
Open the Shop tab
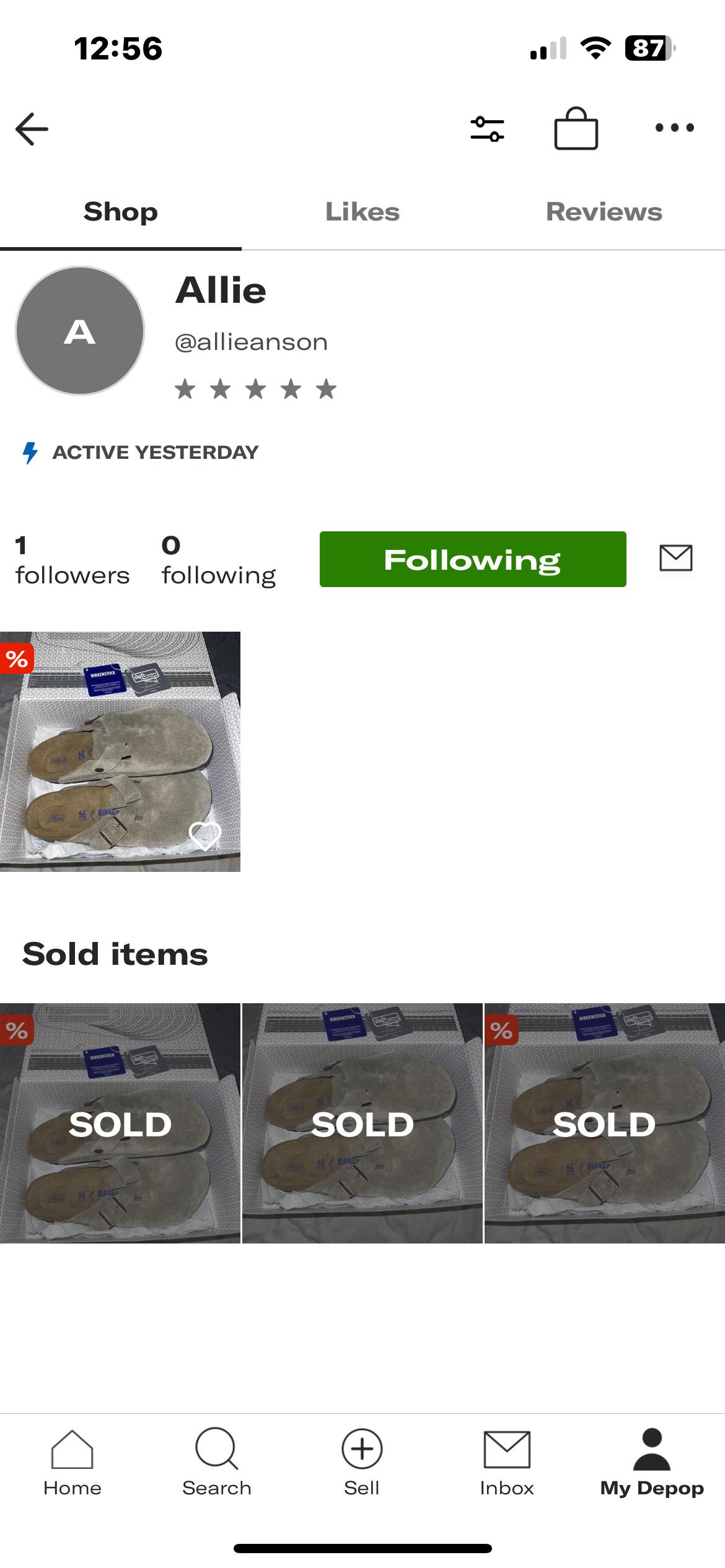pos(120,211)
